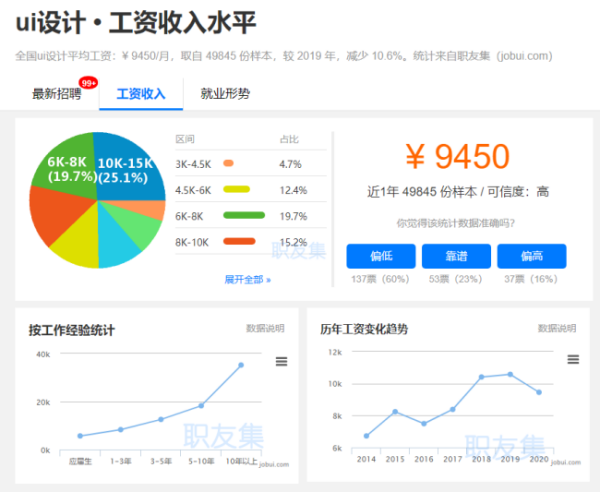This screenshot has height=492, width=600.
Task: Click the 10年以上 data point on experience chart
Action: click(241, 365)
